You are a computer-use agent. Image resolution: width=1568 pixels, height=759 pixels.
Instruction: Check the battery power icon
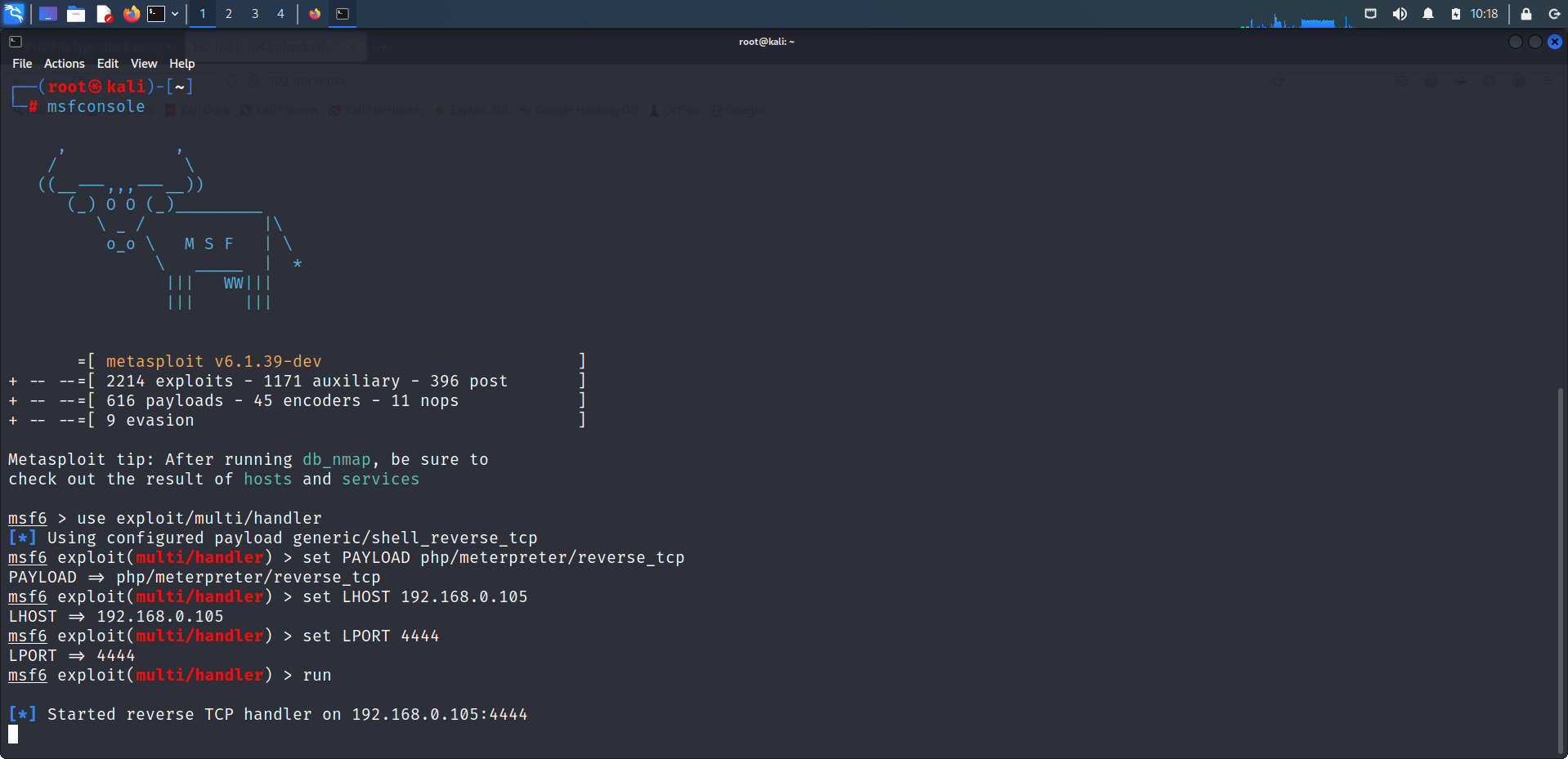click(x=1456, y=14)
